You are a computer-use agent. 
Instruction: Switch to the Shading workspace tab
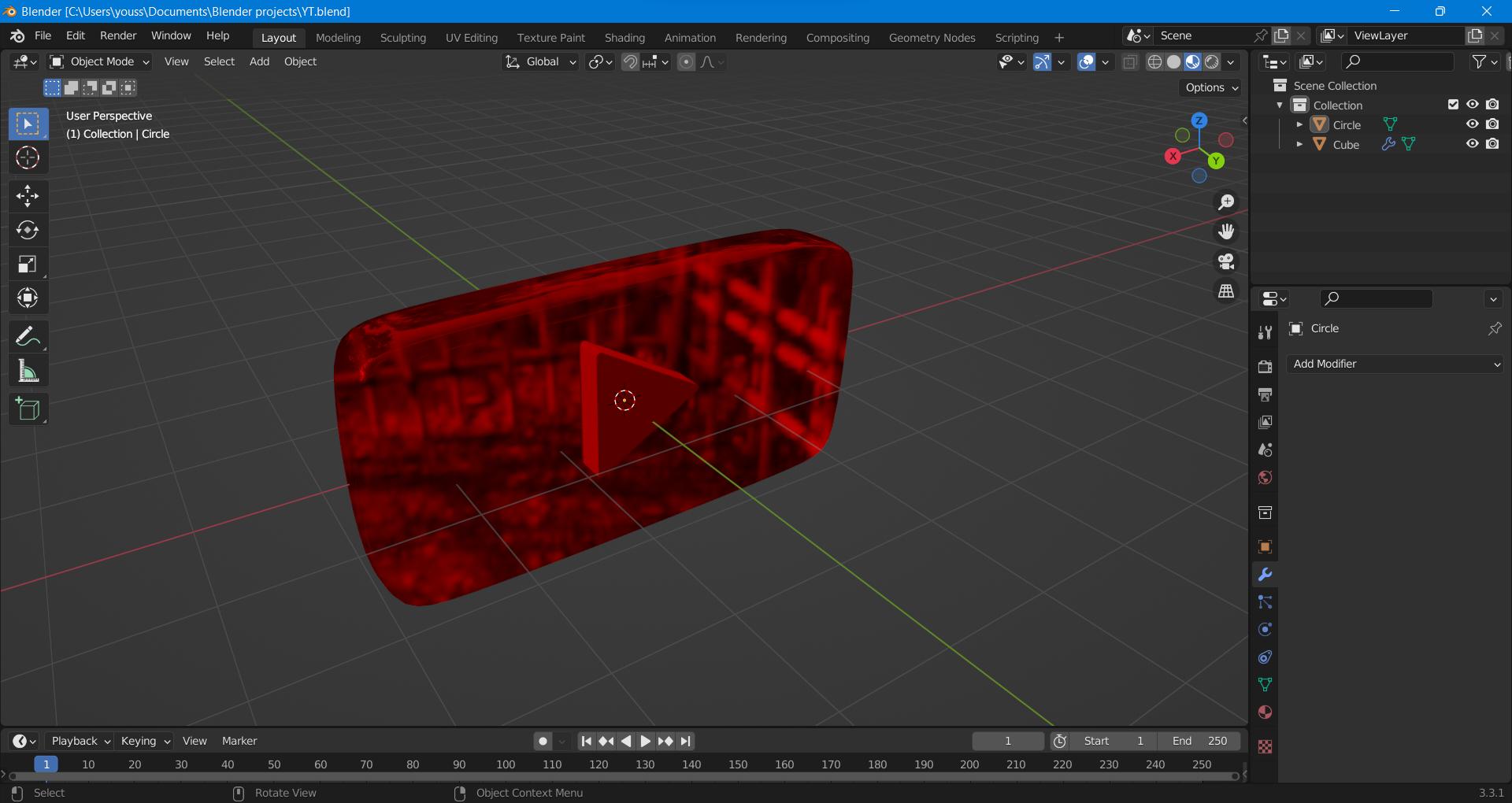click(x=624, y=37)
